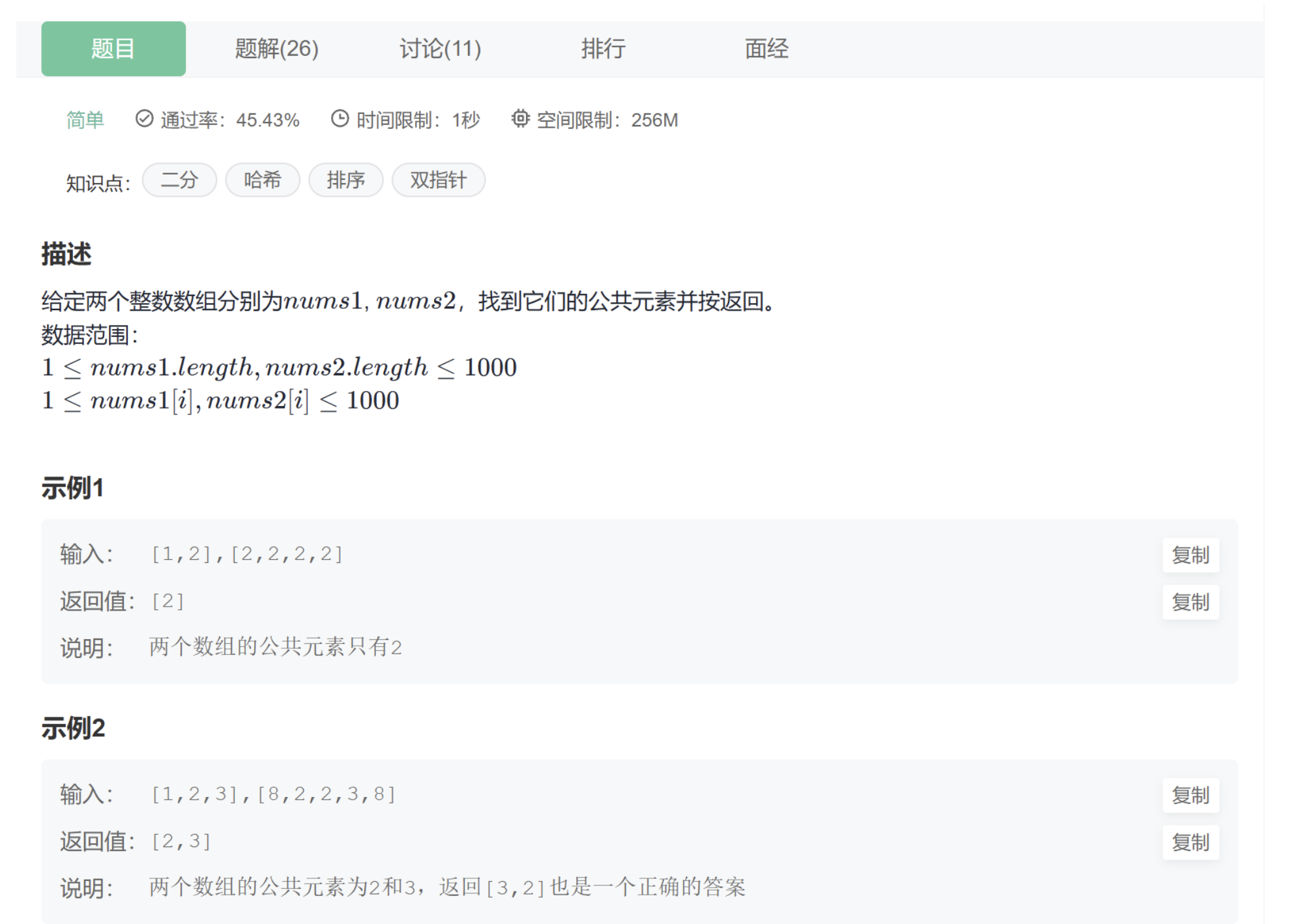The height and width of the screenshot is (924, 1289).
Task: Select the 排序 knowledge tag
Action: (346, 180)
